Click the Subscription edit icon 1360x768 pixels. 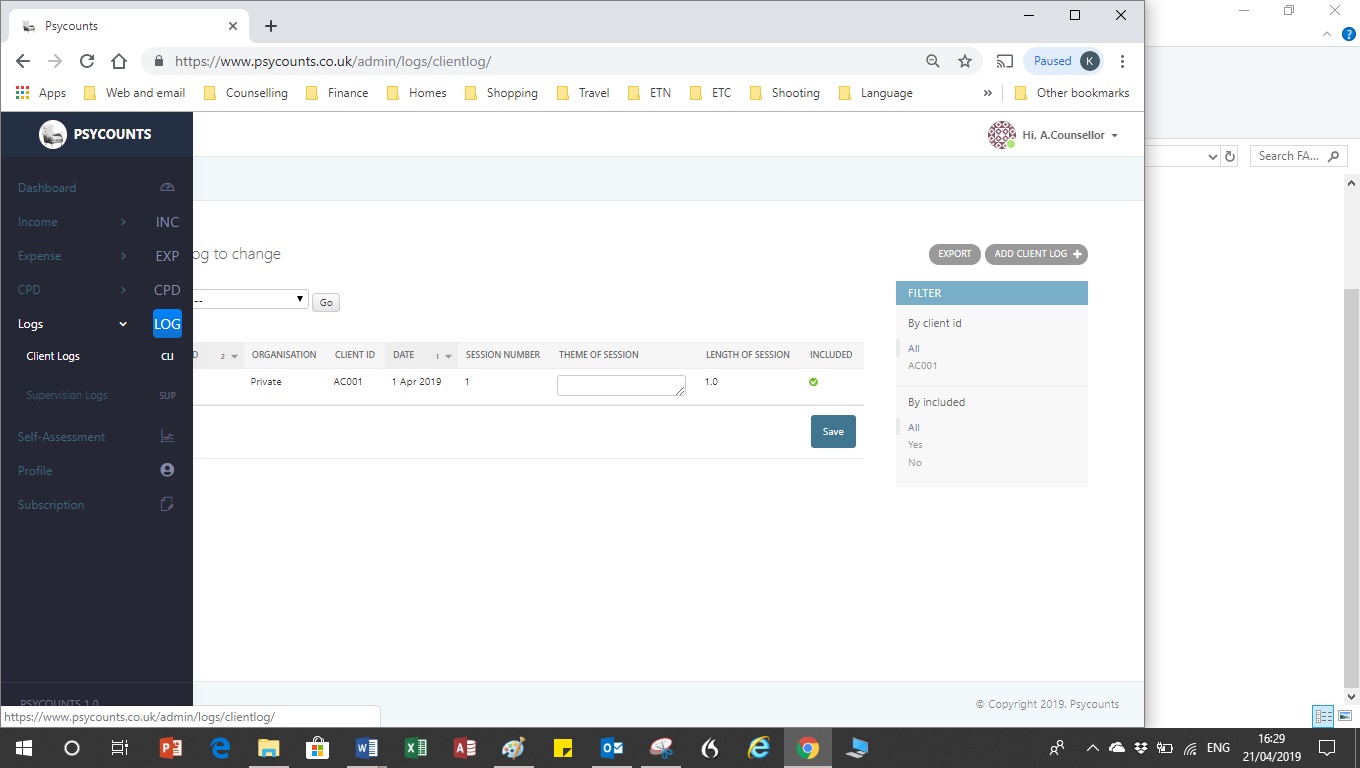pyautogui.click(x=167, y=505)
